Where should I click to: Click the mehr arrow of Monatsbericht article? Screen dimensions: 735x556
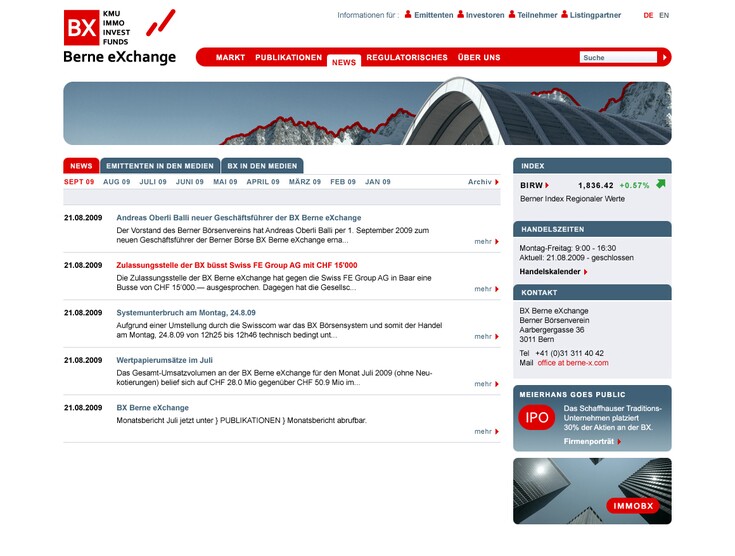[497, 431]
